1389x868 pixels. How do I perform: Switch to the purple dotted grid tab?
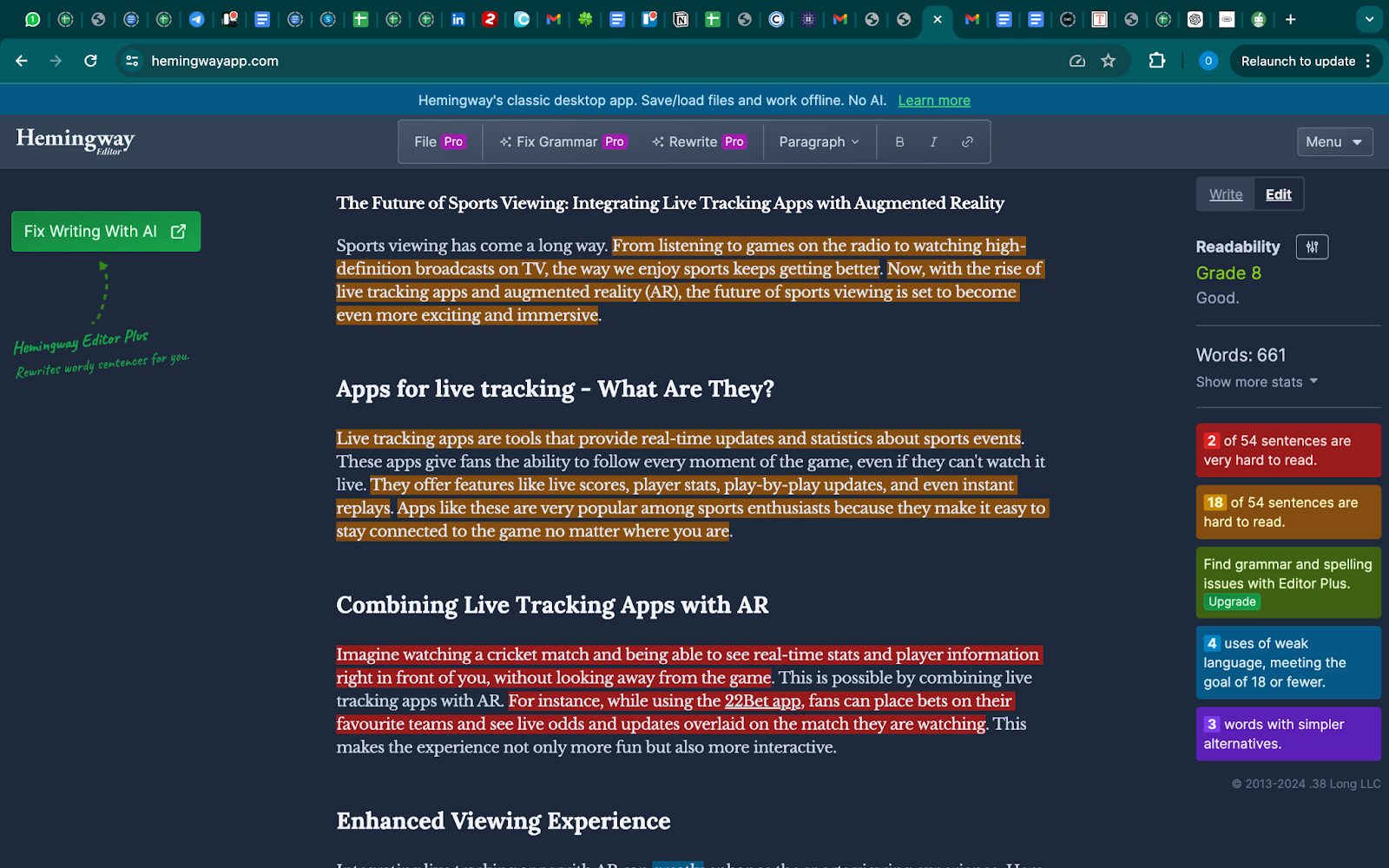click(808, 19)
